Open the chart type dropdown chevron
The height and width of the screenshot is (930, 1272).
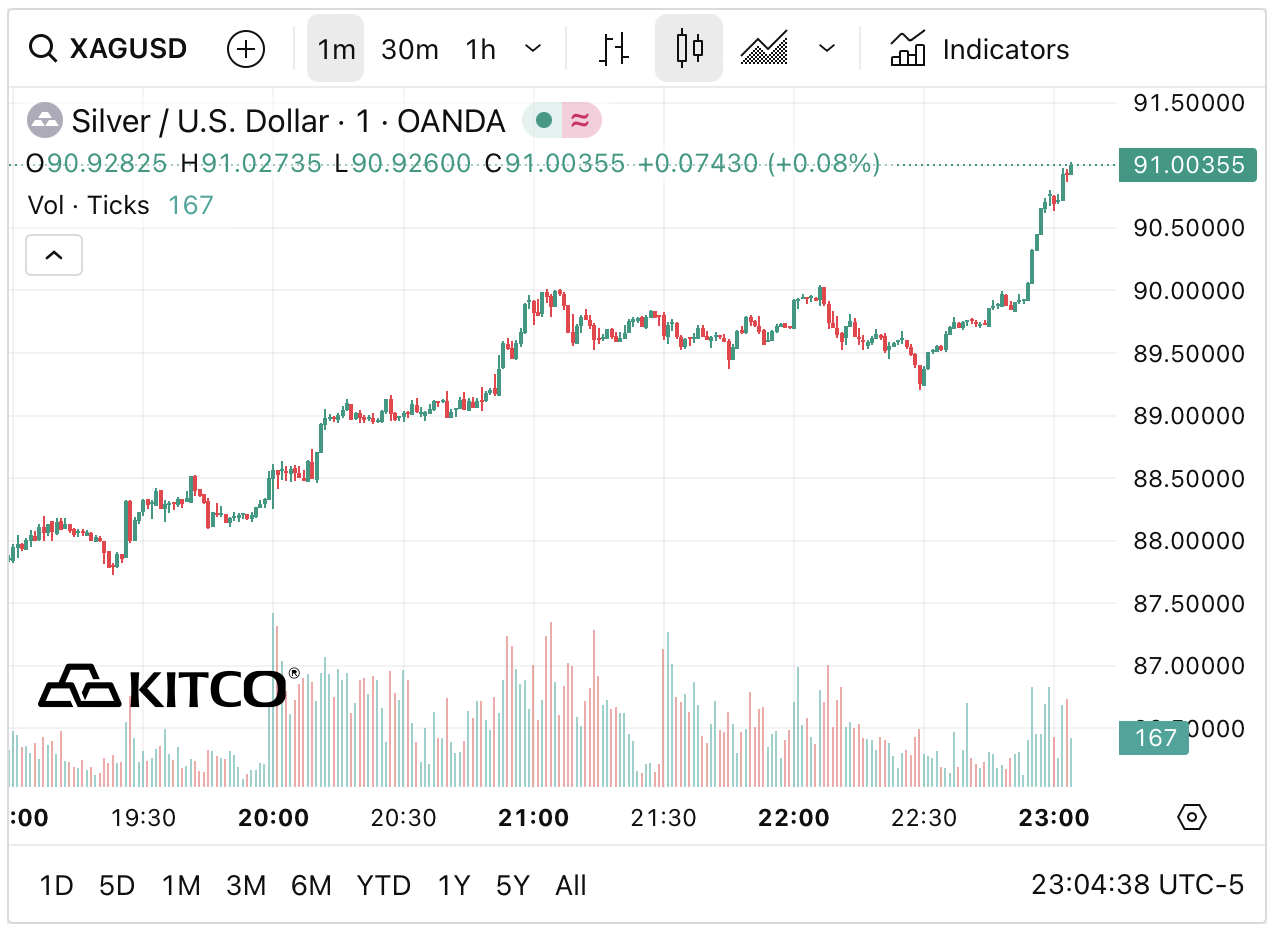click(x=827, y=47)
